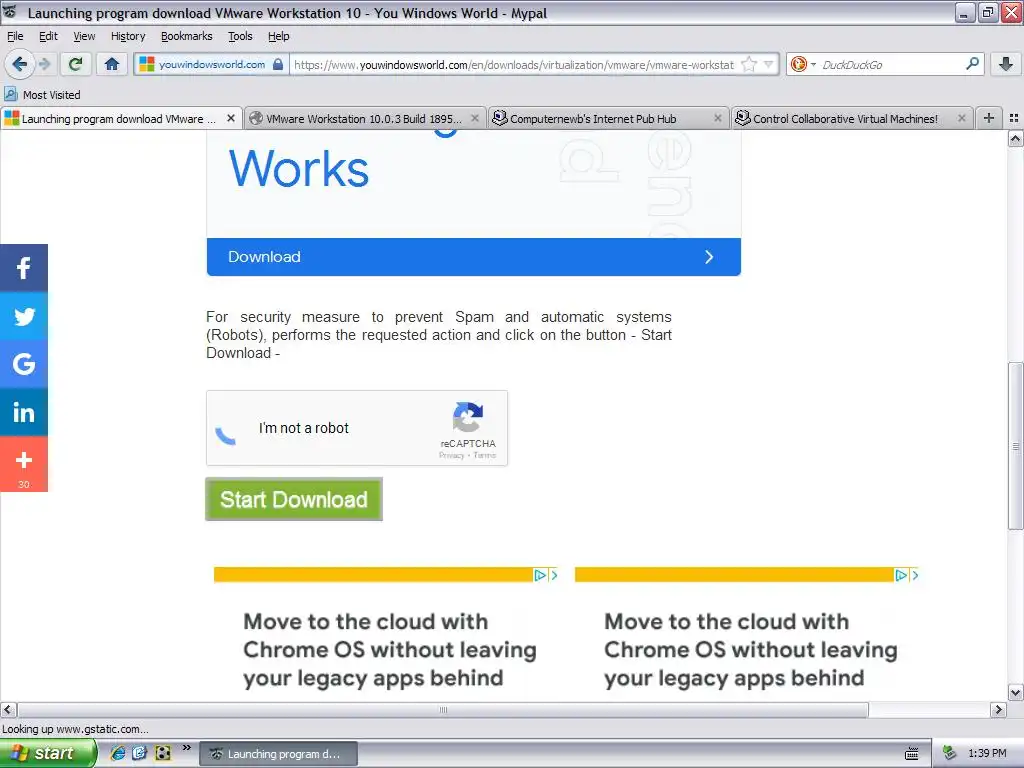Close the VMware Workstation 10.0.3 tab
The width and height of the screenshot is (1024, 768).
click(475, 118)
